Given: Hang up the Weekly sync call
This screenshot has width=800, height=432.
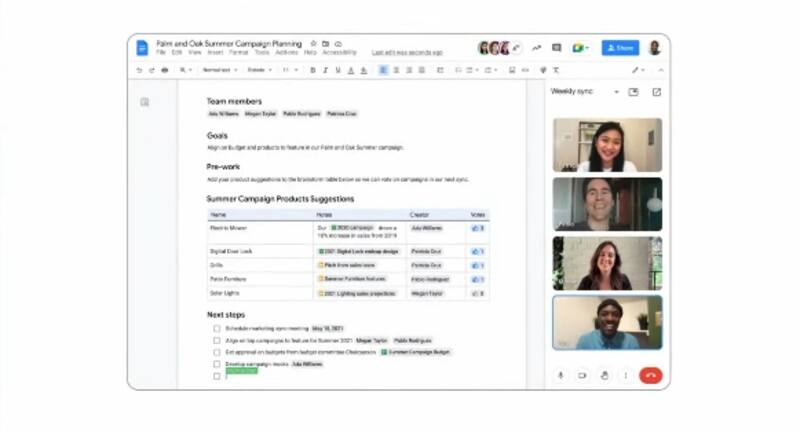Looking at the screenshot, I should click(650, 375).
